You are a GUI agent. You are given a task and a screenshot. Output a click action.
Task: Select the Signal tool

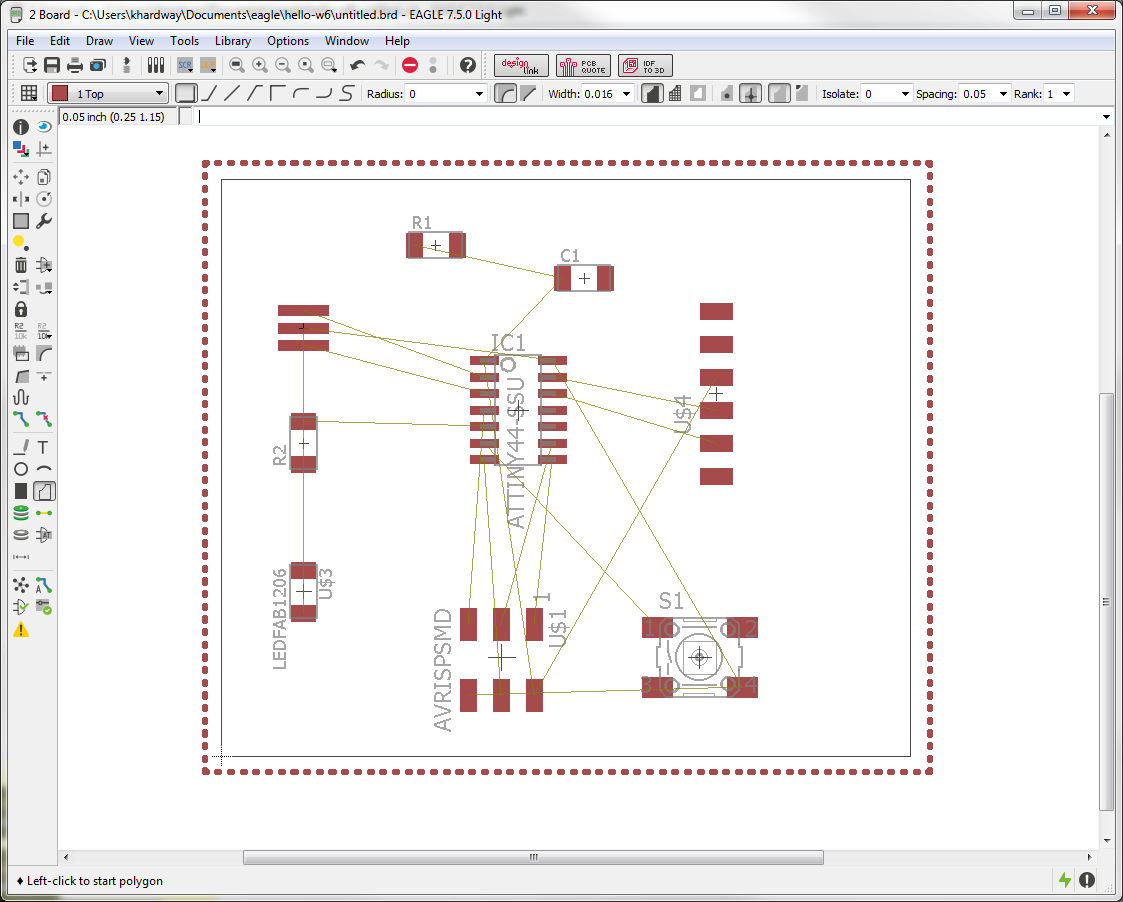click(x=44, y=513)
